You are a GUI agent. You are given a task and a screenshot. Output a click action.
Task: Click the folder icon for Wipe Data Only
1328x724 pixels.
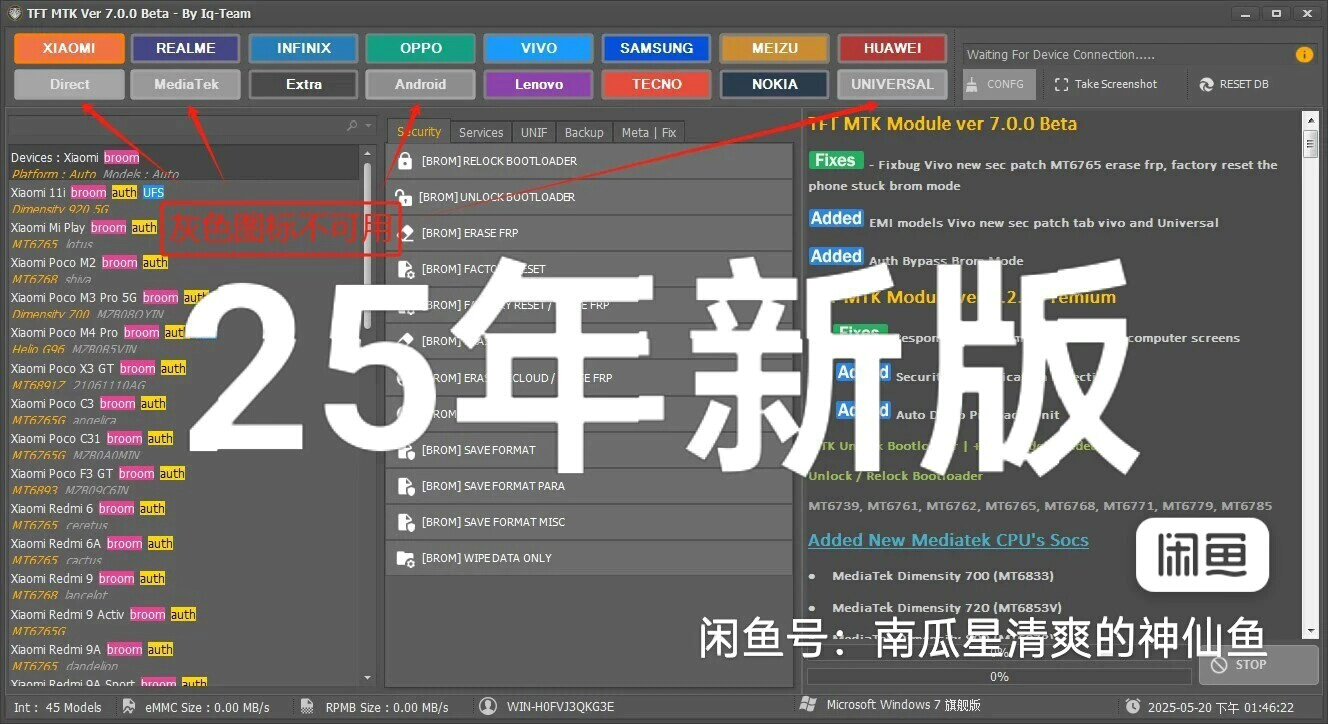coord(406,558)
